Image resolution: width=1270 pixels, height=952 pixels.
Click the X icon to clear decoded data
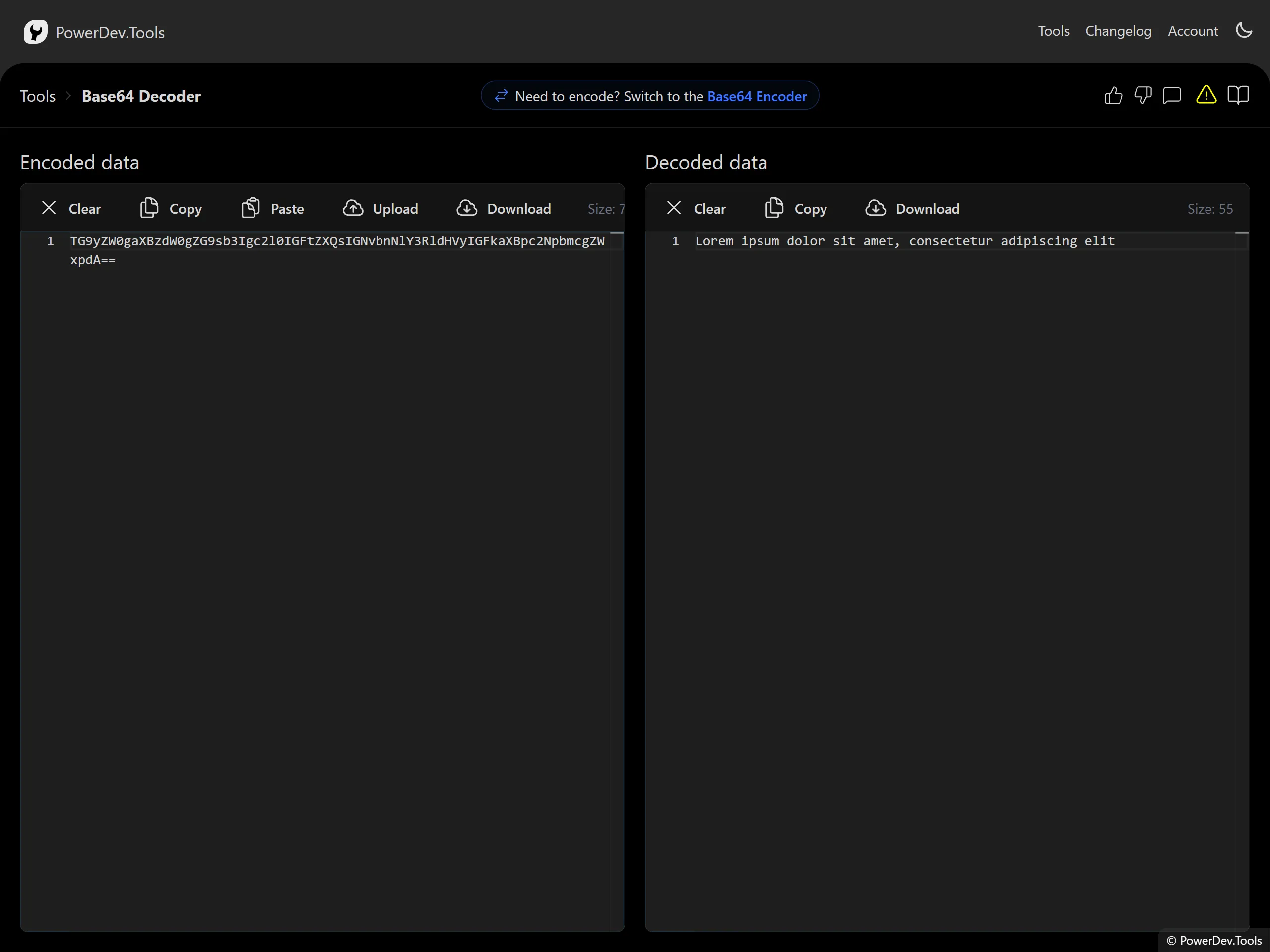674,208
